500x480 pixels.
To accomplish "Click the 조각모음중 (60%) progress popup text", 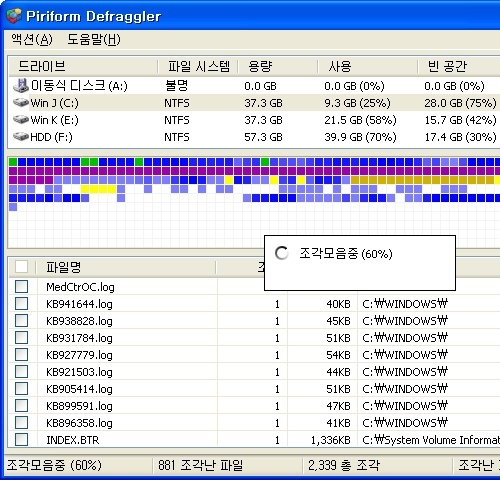I will pyautogui.click(x=346, y=254).
